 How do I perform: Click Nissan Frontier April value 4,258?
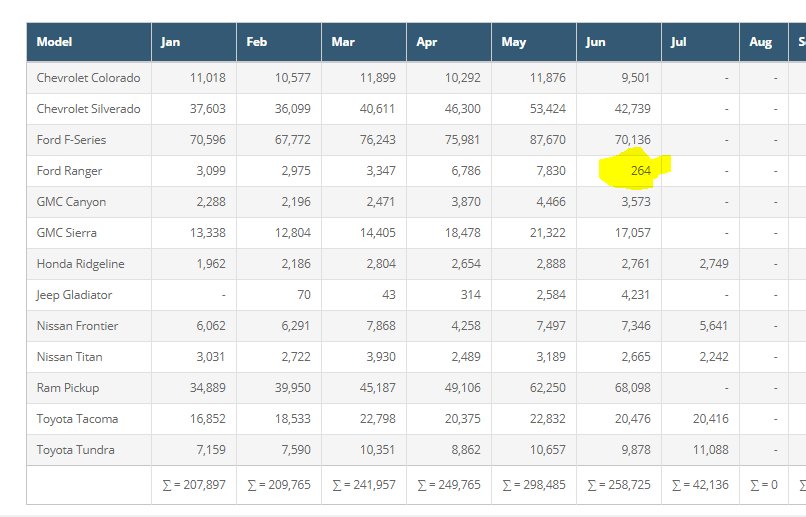pos(466,326)
